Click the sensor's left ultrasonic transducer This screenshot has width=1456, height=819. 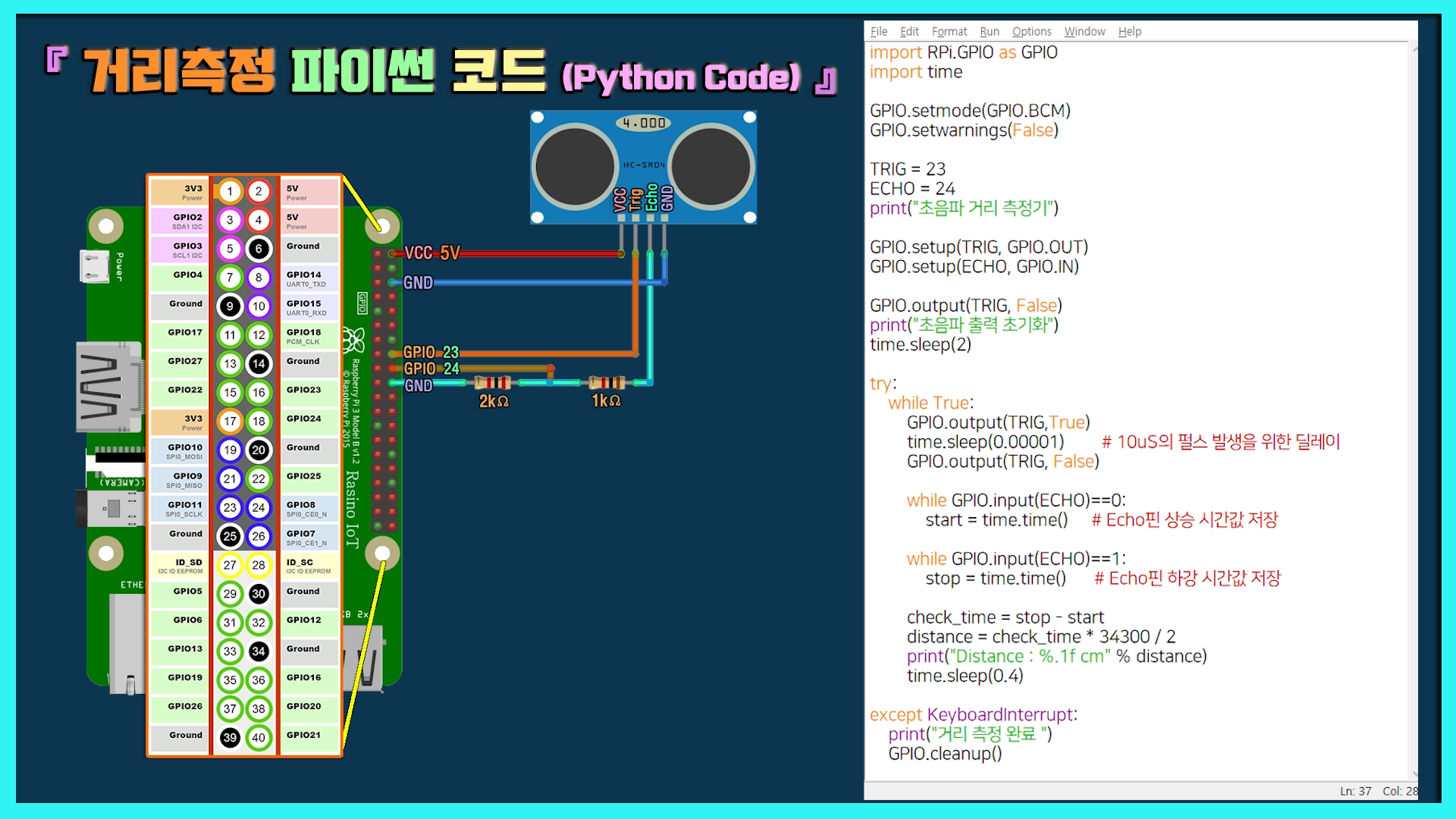point(574,167)
